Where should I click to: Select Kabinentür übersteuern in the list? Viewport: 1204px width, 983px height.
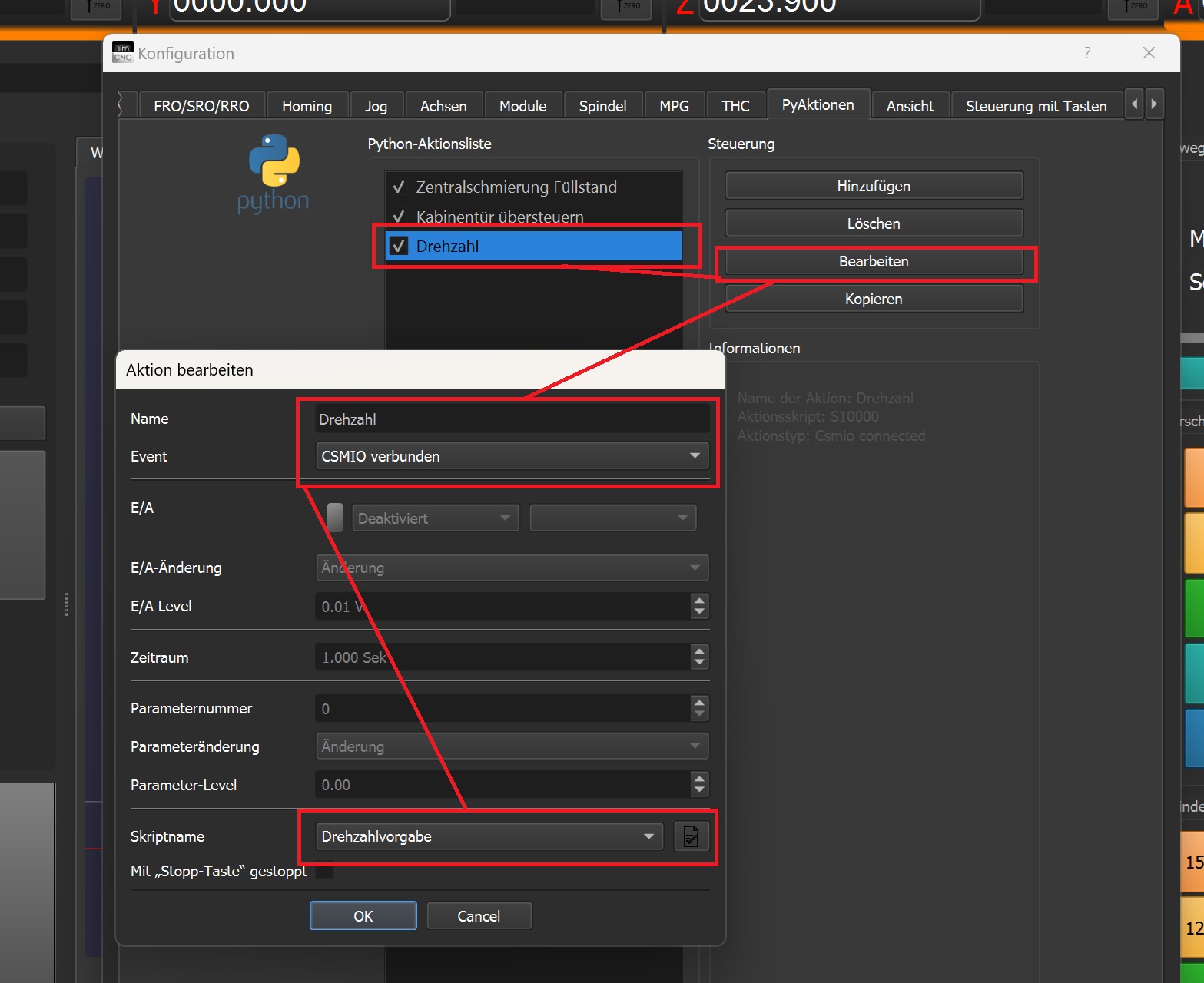pyautogui.click(x=534, y=217)
